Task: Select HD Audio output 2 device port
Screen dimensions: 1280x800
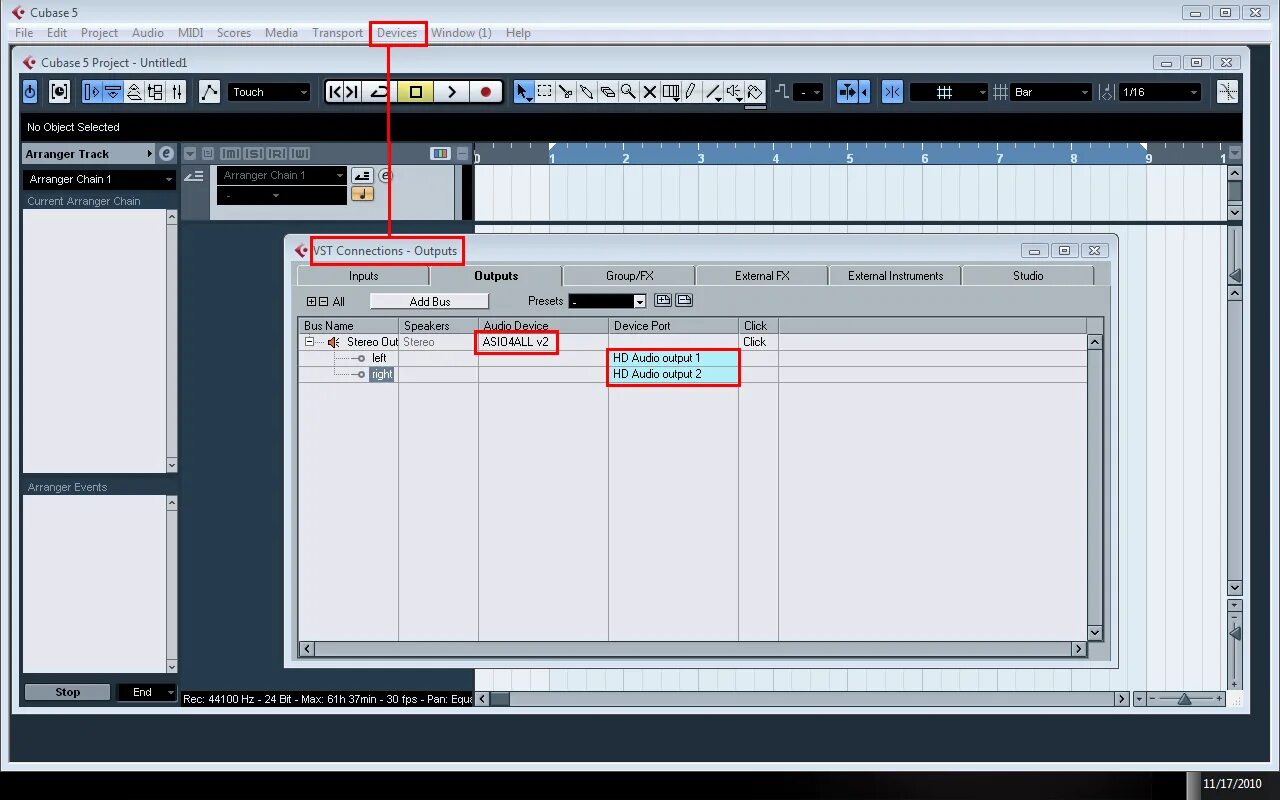Action: (x=673, y=374)
